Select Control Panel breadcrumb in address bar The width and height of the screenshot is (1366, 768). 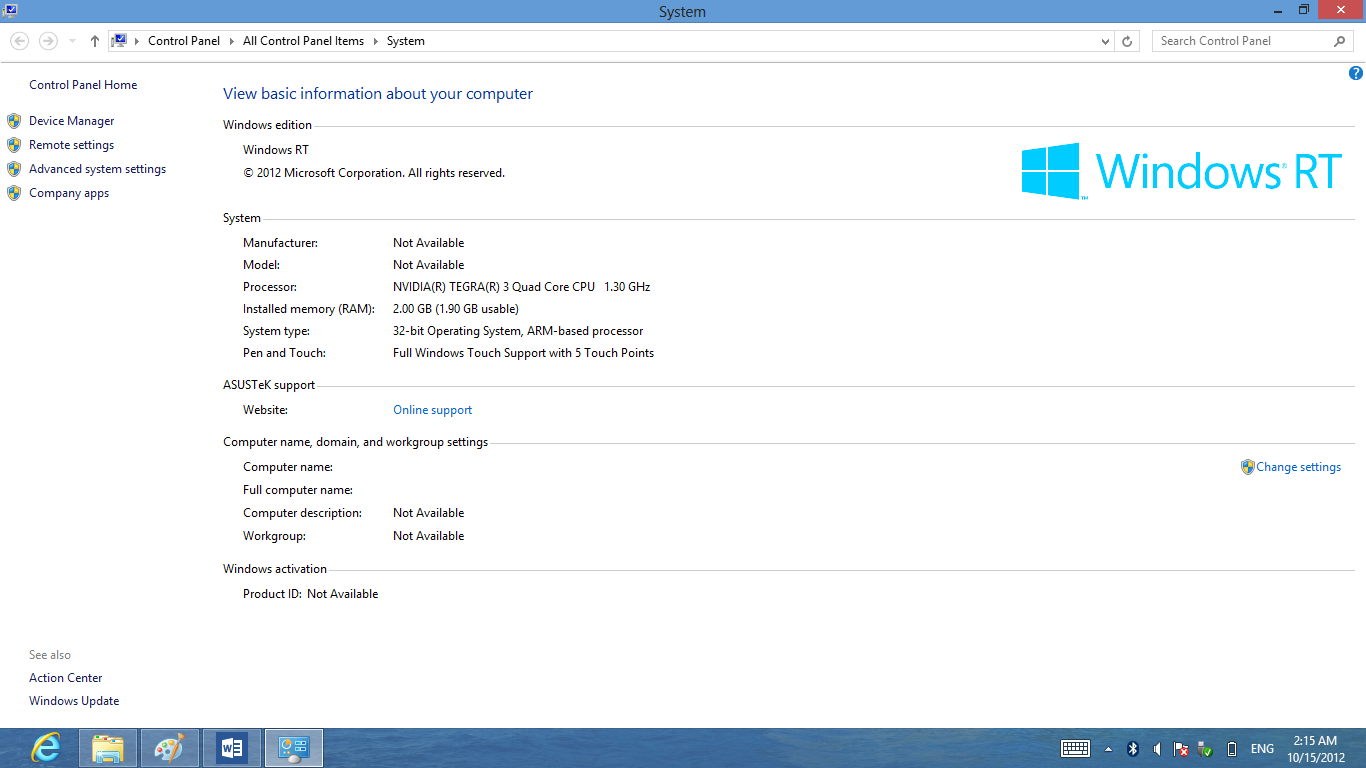(184, 41)
